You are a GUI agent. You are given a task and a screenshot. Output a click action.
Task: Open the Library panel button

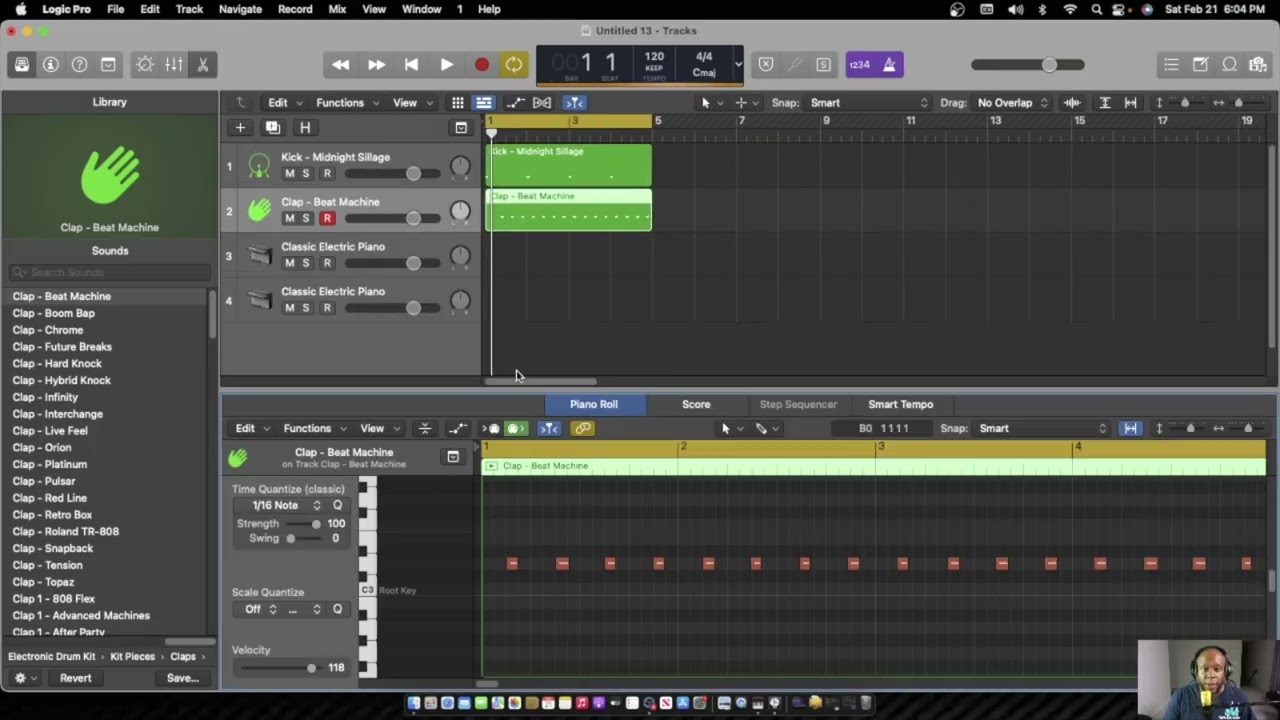pos(22,65)
